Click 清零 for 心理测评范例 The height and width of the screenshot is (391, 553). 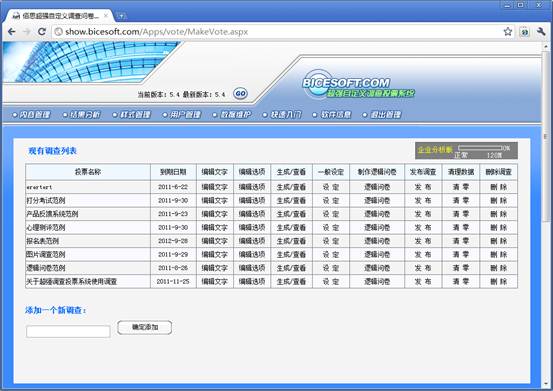click(461, 227)
